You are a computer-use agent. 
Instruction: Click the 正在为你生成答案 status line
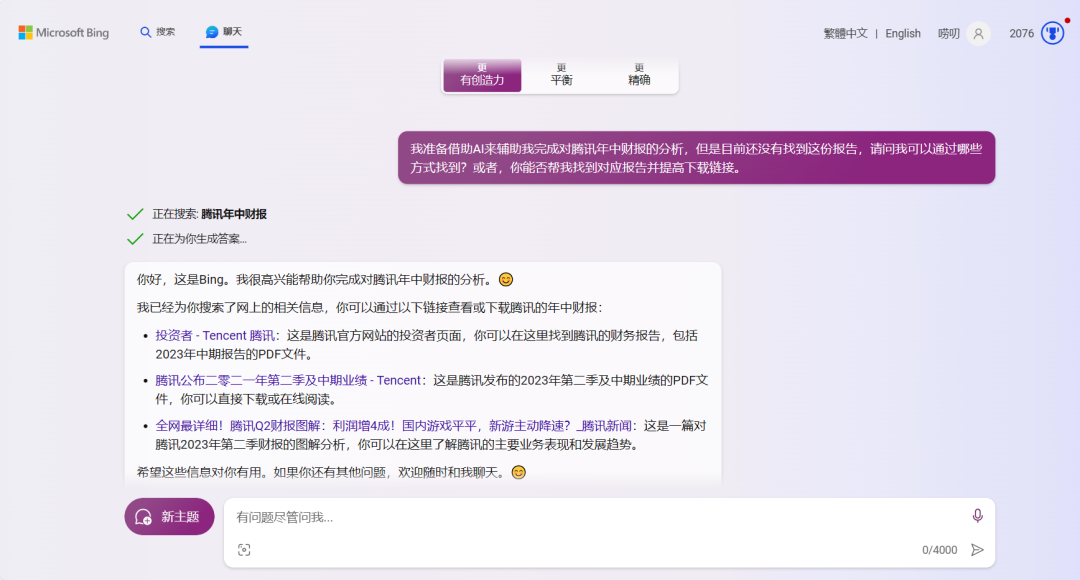tap(199, 239)
